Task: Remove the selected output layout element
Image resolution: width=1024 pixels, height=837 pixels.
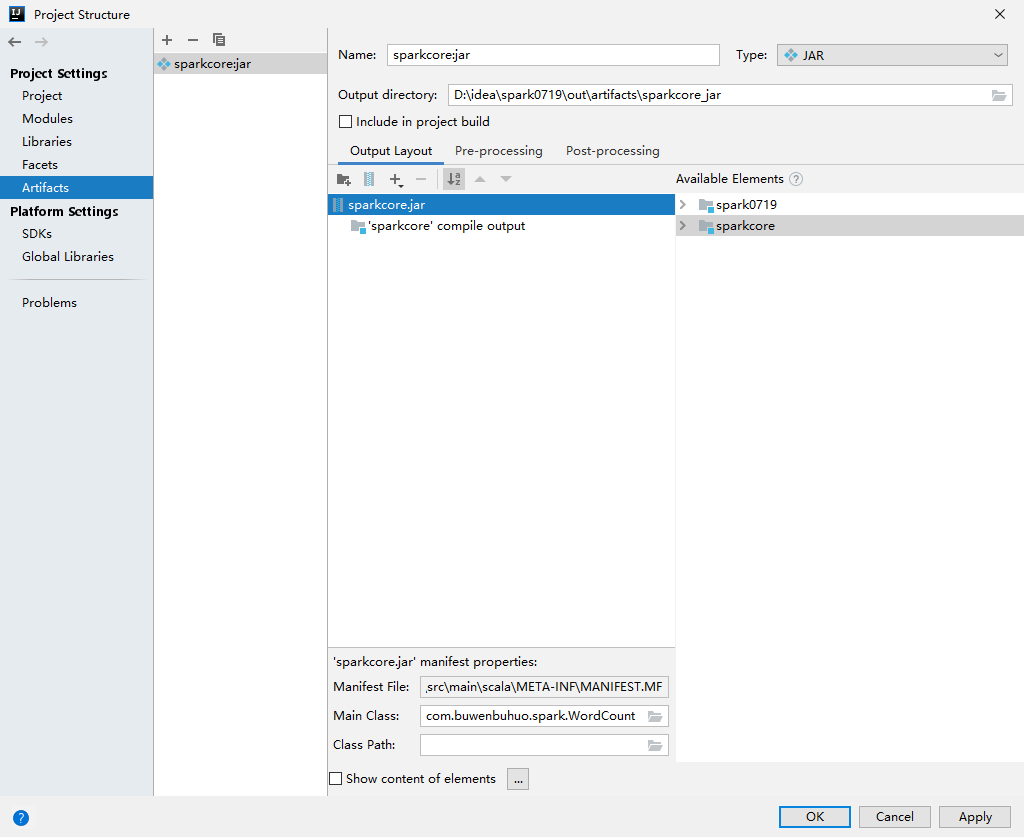Action: pyautogui.click(x=421, y=179)
